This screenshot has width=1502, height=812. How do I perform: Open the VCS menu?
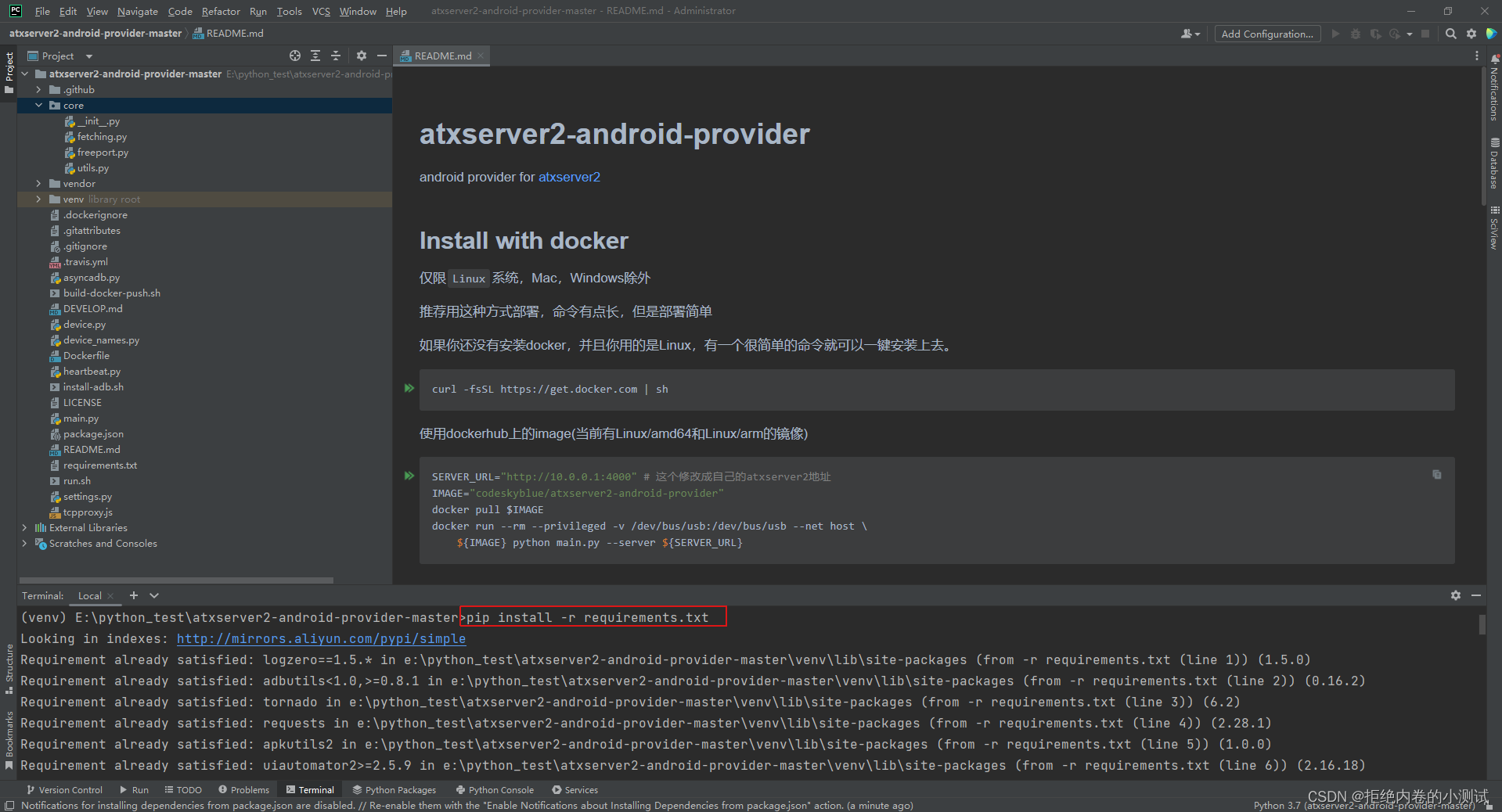point(321,11)
